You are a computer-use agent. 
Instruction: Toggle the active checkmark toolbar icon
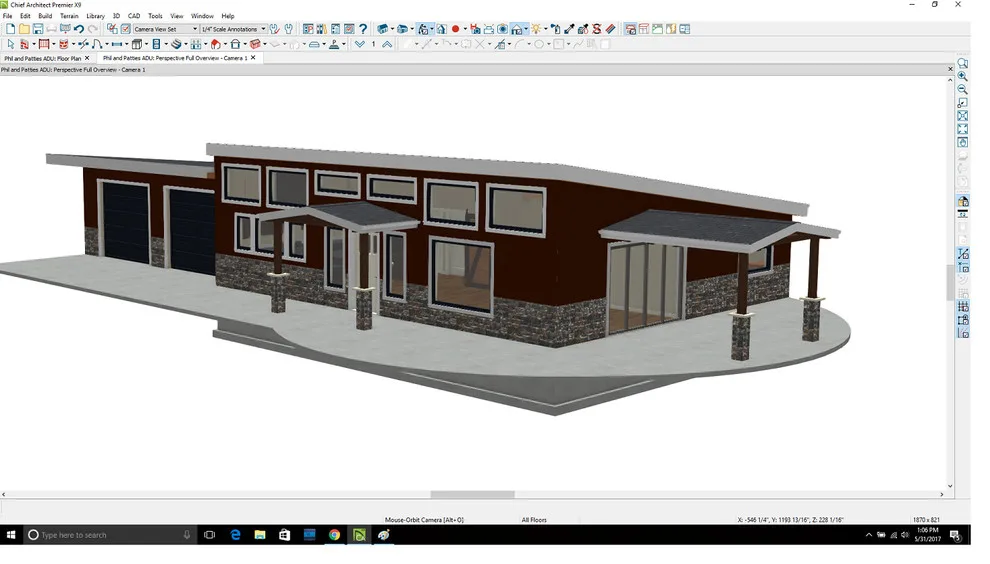pos(125,29)
